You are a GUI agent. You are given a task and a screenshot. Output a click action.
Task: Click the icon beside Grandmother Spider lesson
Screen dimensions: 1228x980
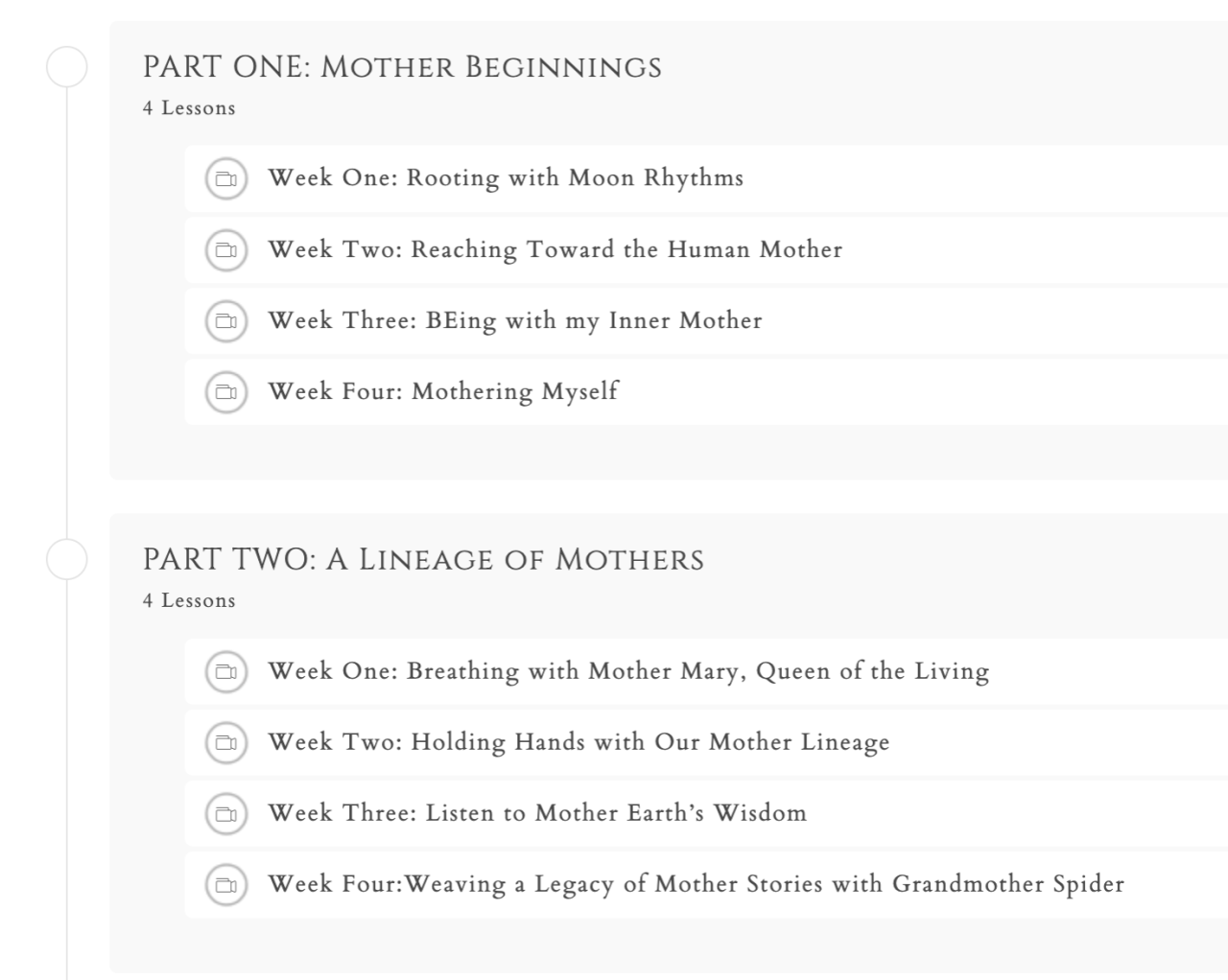point(226,884)
